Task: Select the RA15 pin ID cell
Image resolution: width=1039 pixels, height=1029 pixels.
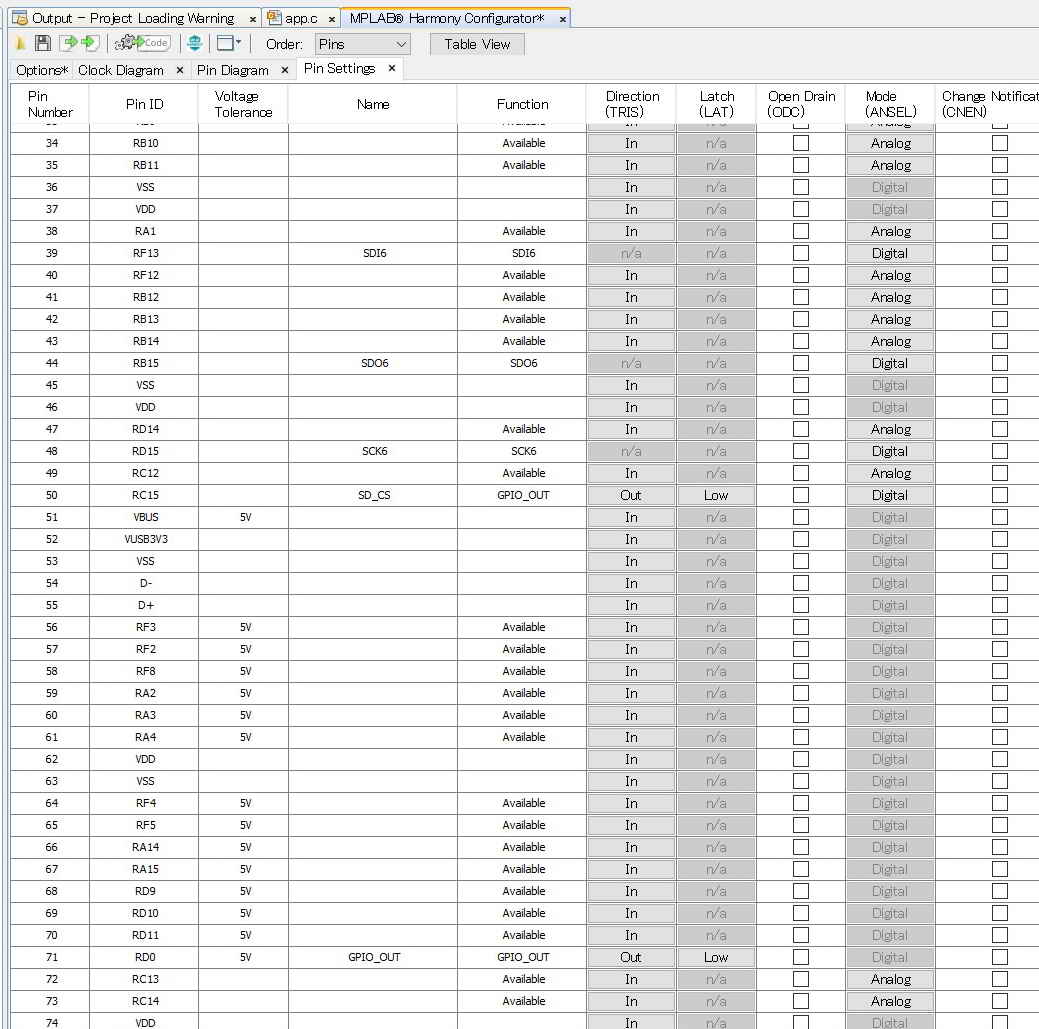Action: pyautogui.click(x=144, y=869)
